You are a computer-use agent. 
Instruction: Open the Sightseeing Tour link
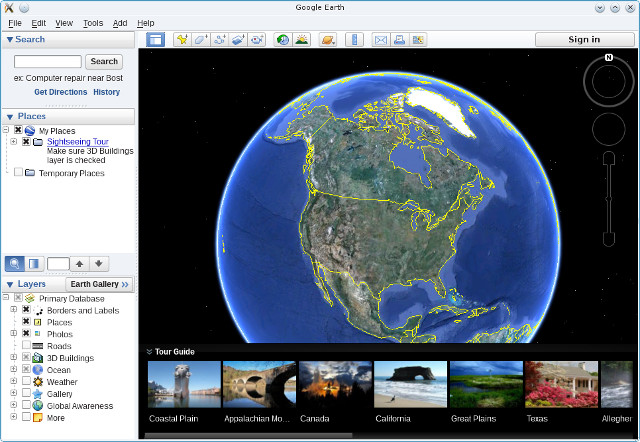tap(78, 142)
